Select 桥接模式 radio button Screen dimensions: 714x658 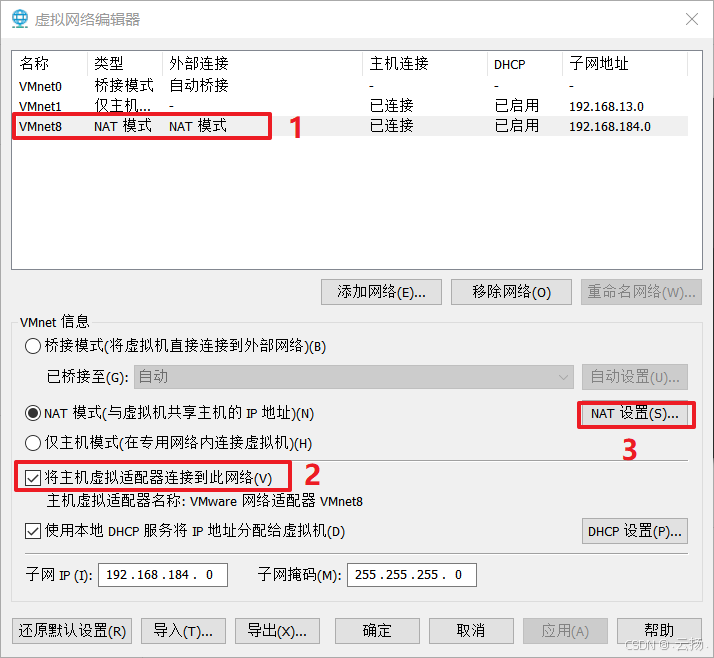coord(33,346)
